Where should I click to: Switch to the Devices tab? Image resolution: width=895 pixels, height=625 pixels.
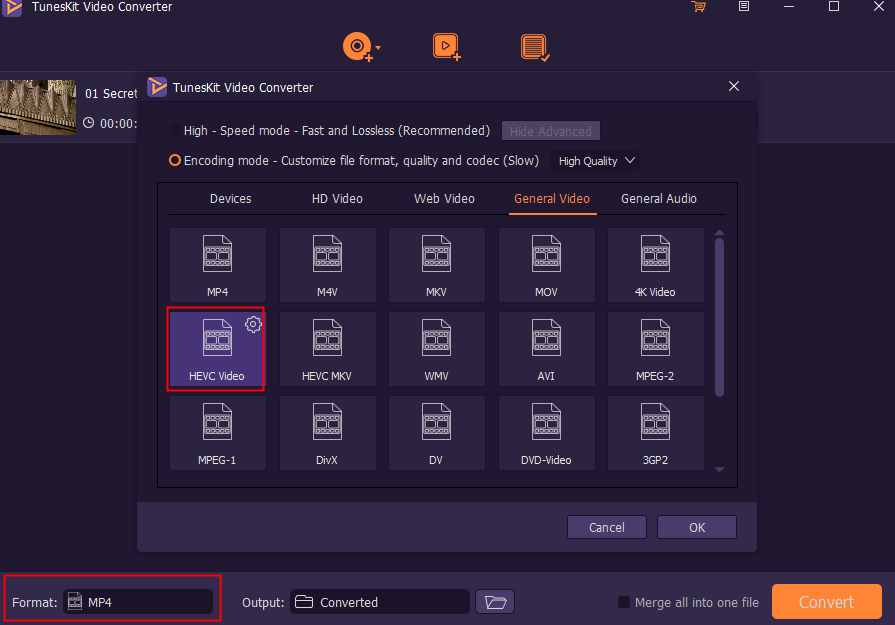pos(231,199)
